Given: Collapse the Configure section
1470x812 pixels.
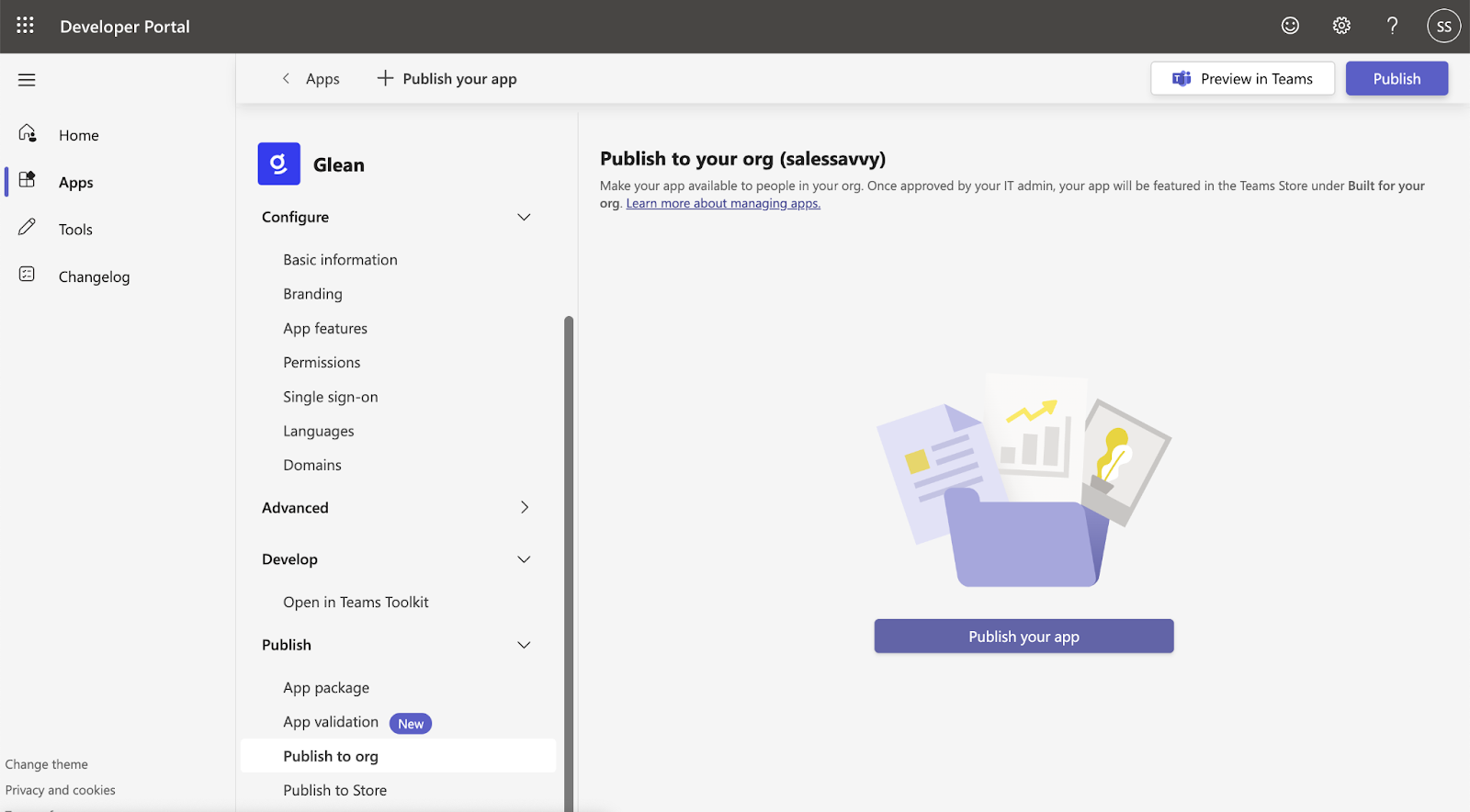Looking at the screenshot, I should pos(524,218).
